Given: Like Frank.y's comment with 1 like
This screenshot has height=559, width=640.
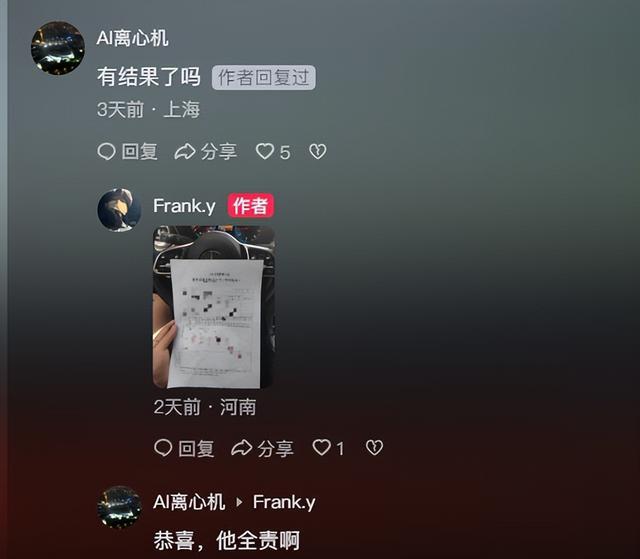Looking at the screenshot, I should (x=322, y=448).
